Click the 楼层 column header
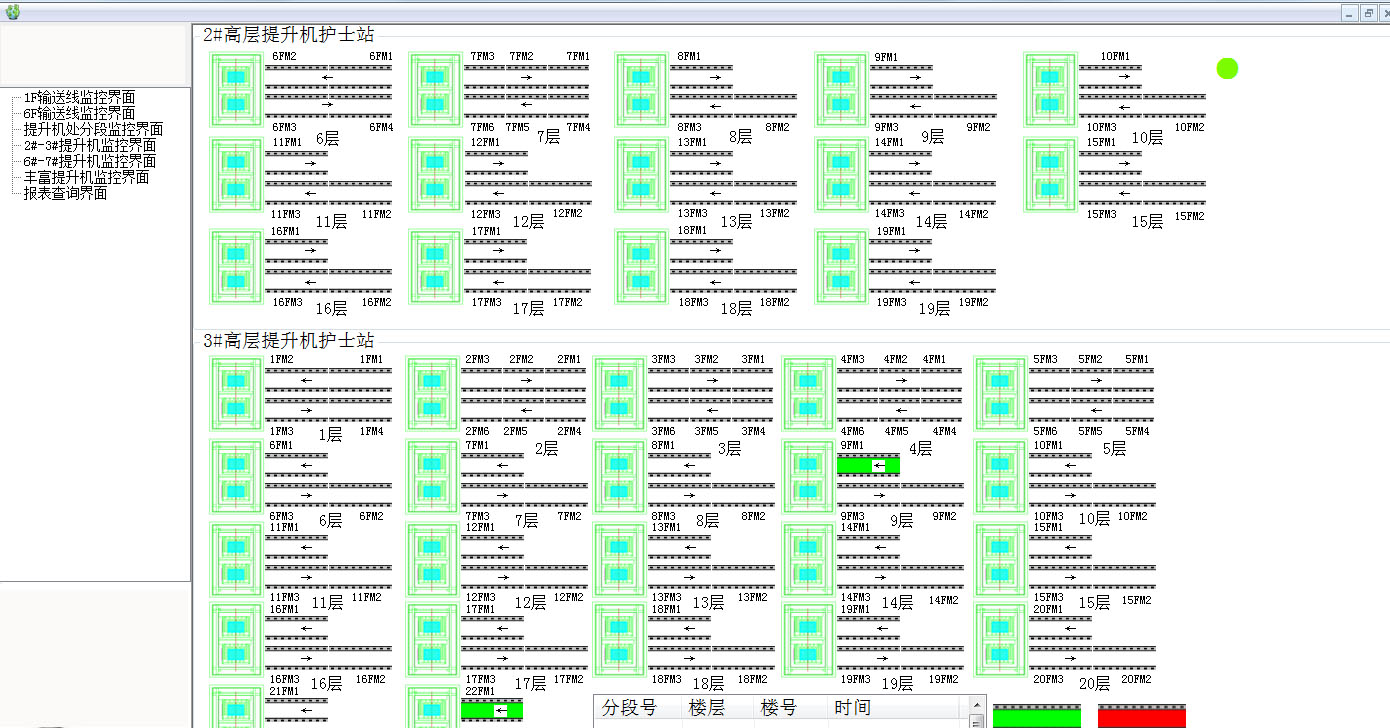Screen dimensions: 1390x728 pos(706,708)
